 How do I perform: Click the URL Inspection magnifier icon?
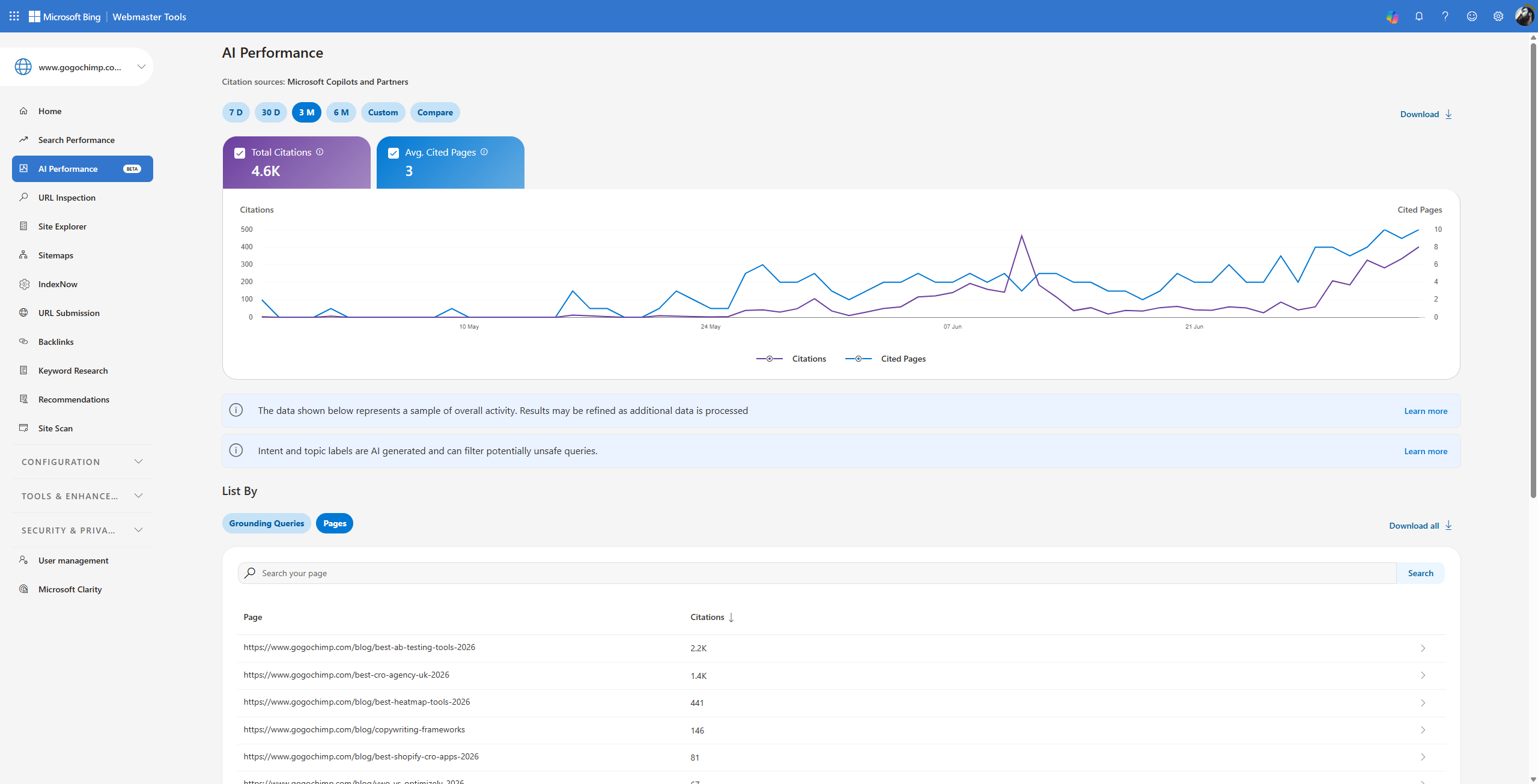coord(23,197)
